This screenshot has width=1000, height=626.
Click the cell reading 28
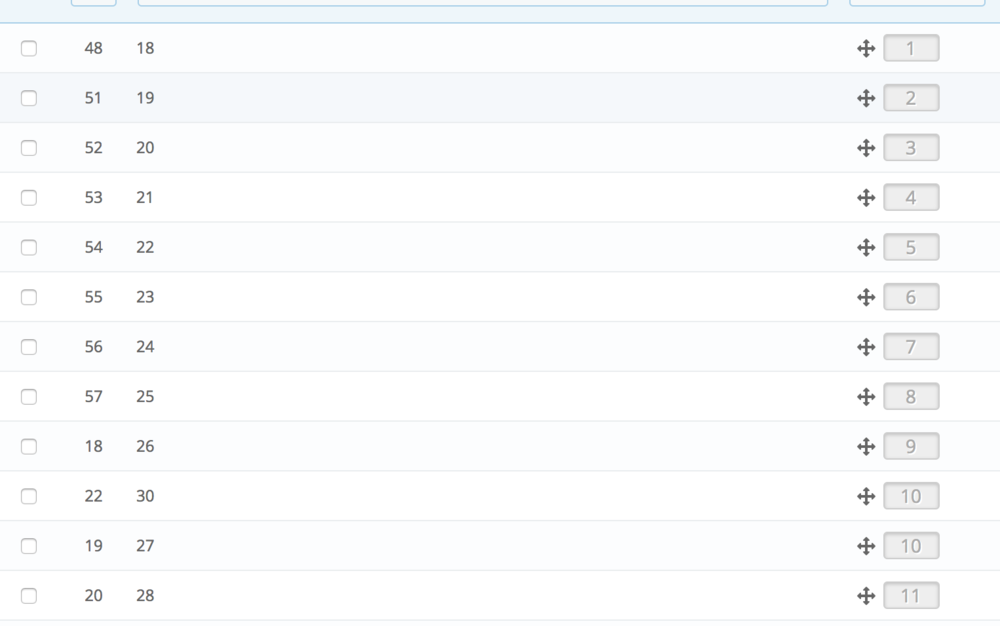(x=145, y=595)
